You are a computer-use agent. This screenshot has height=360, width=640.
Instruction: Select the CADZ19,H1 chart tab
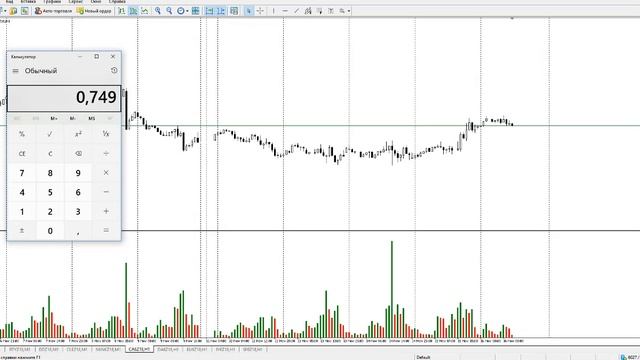pos(139,349)
